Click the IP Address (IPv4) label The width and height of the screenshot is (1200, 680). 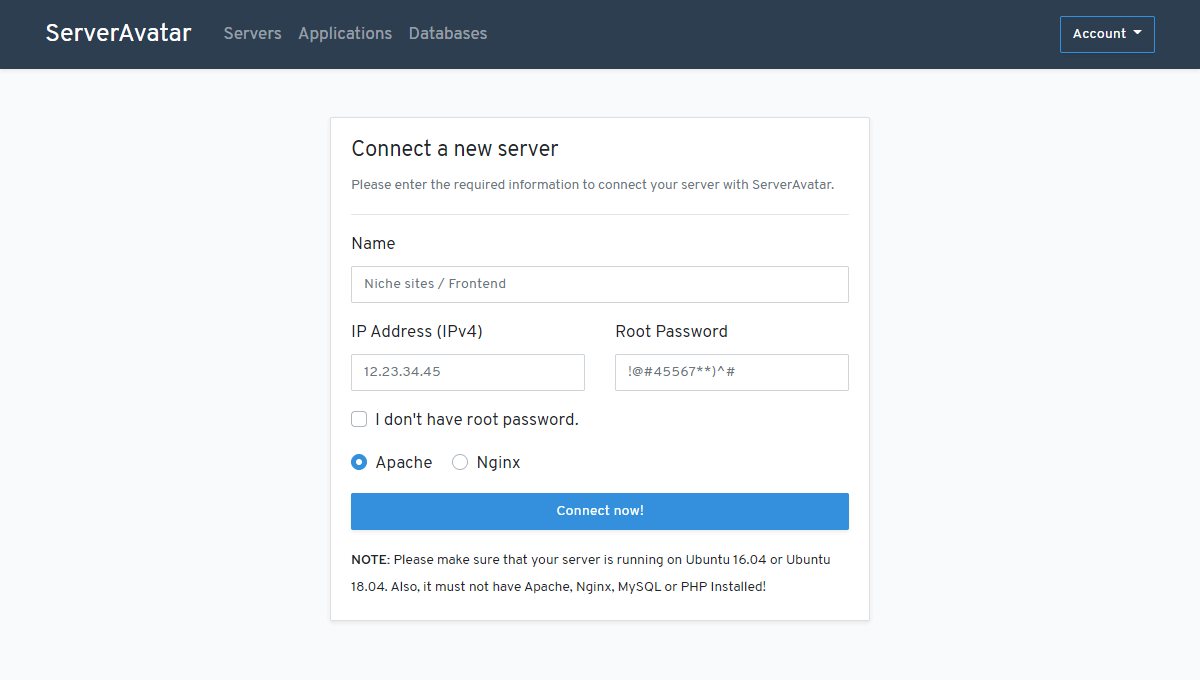(417, 331)
